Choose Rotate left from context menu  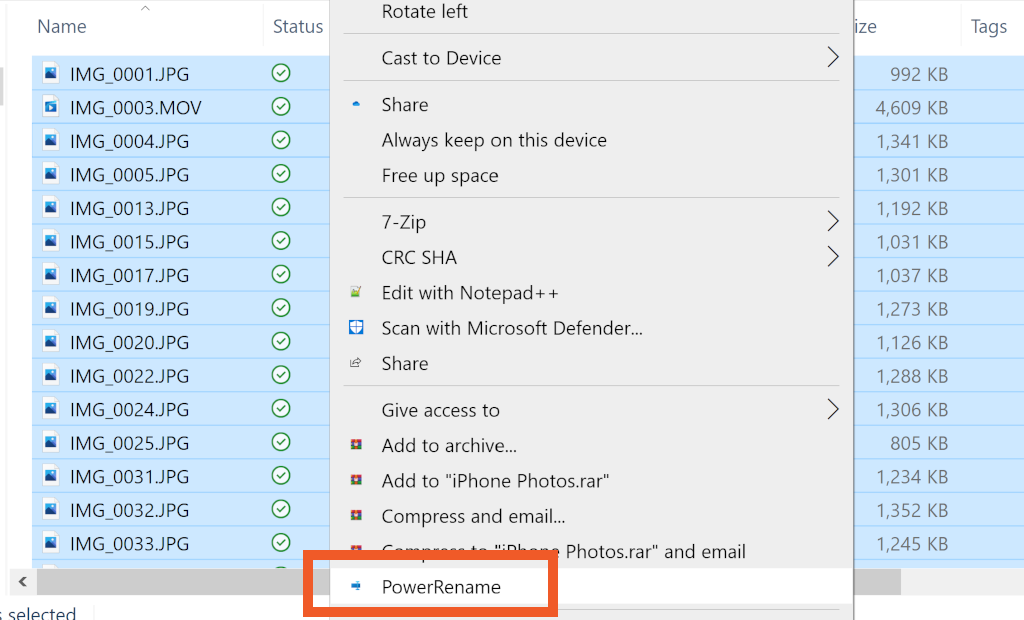(425, 12)
